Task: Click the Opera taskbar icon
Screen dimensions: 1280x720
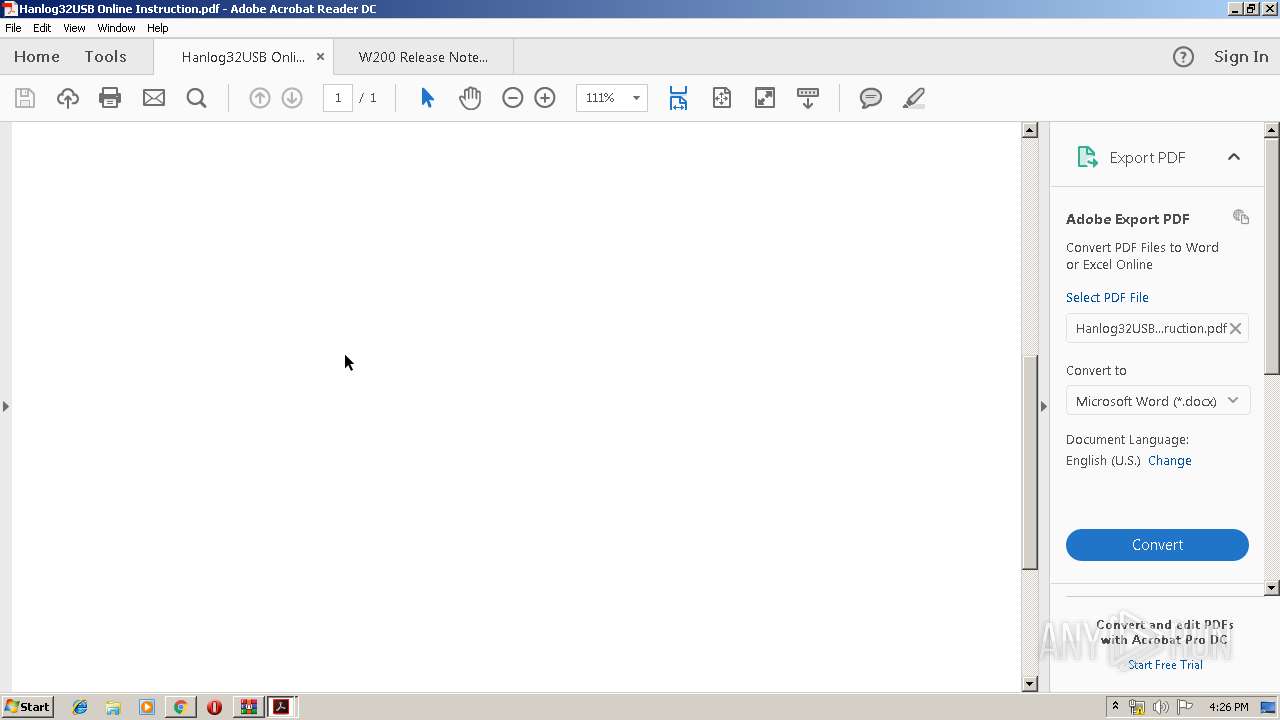Action: pyautogui.click(x=214, y=707)
